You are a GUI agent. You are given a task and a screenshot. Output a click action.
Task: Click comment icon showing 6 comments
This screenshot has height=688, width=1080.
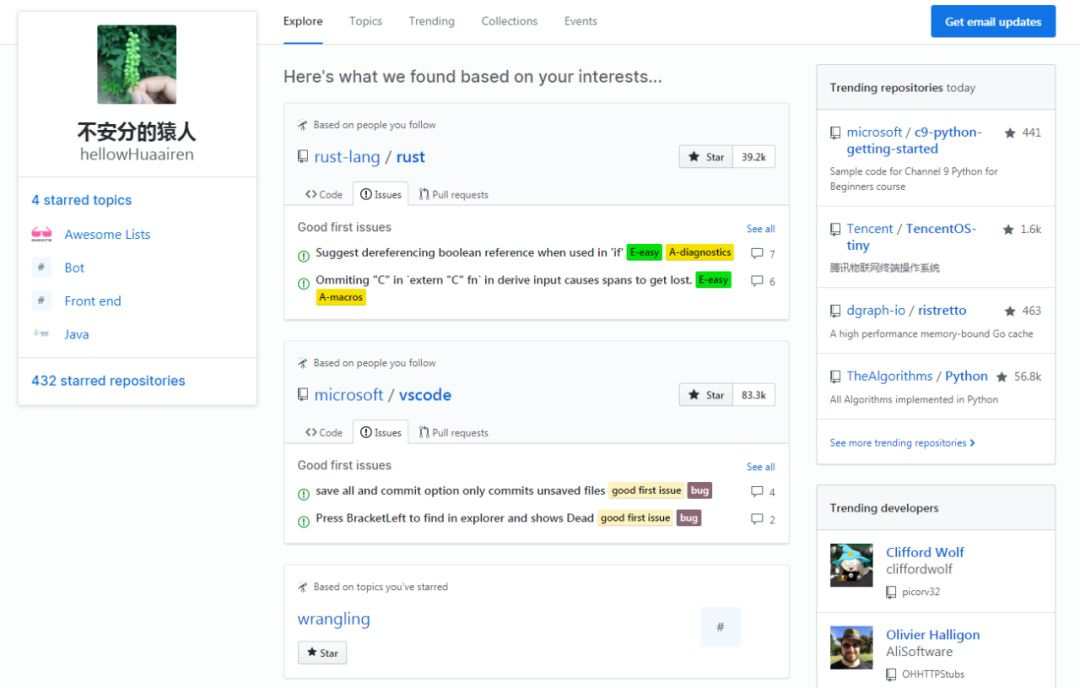[x=757, y=281]
